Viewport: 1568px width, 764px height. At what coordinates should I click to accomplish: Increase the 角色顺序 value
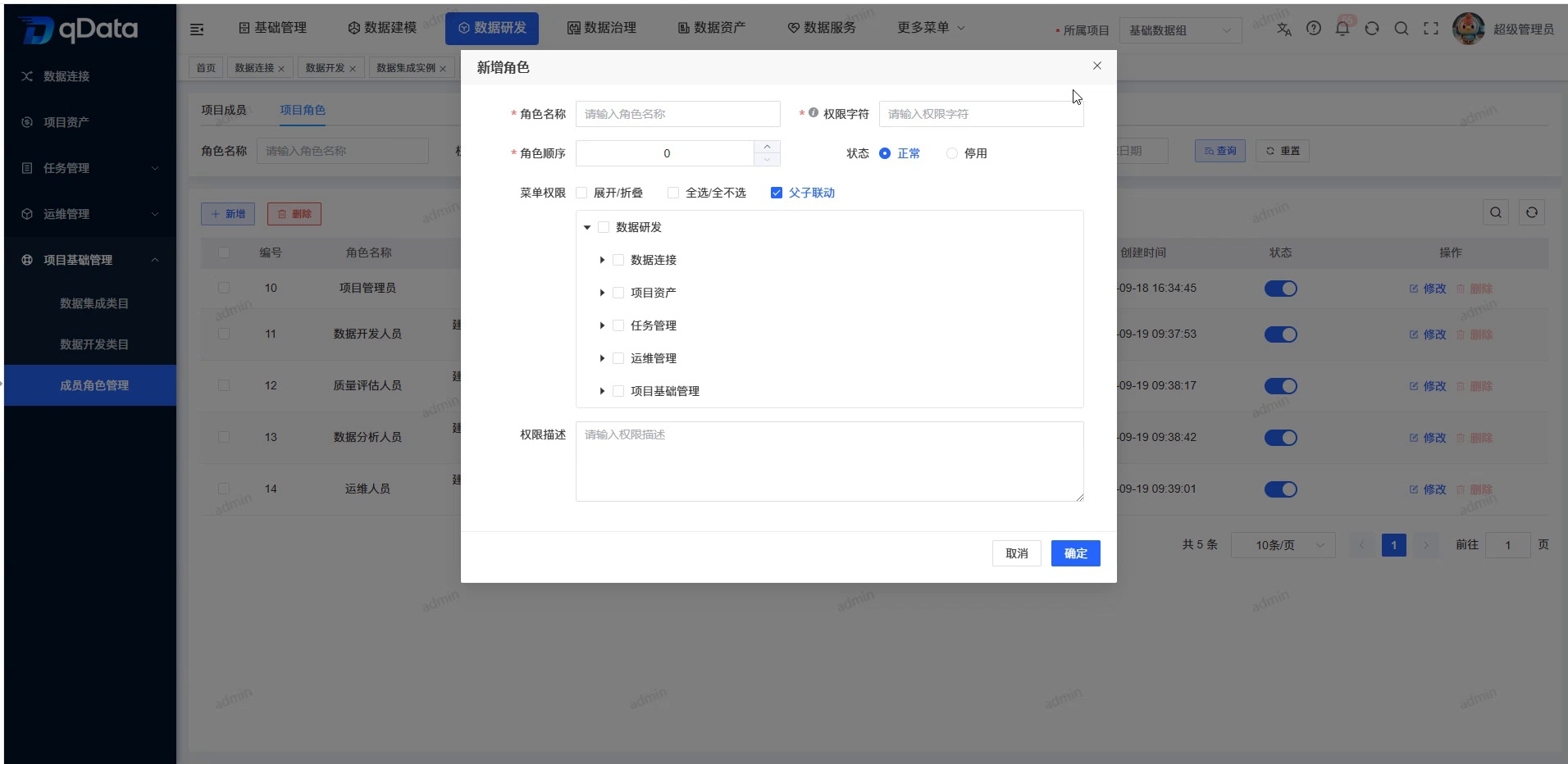[767, 147]
